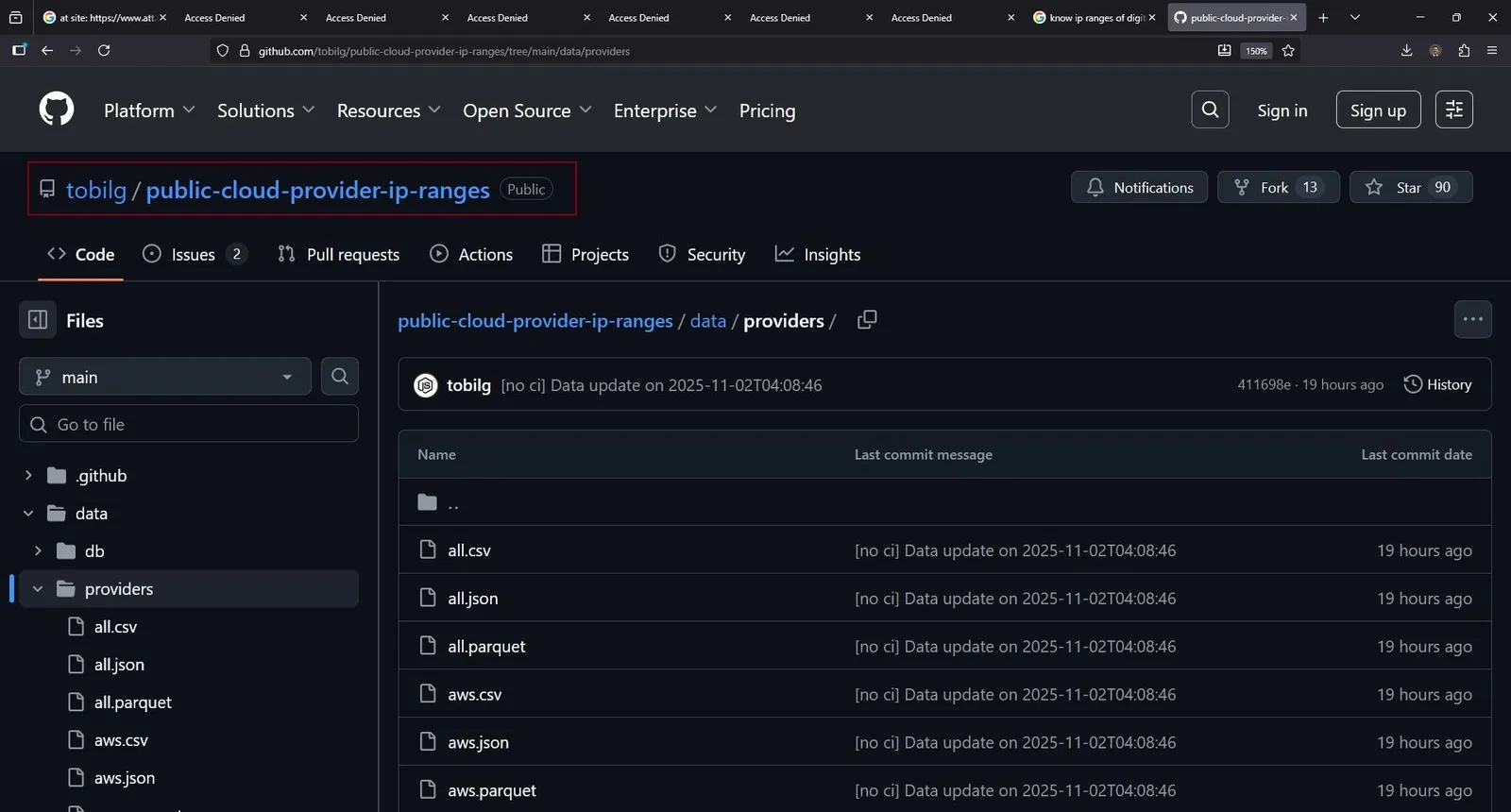Open the Platform dropdown menu

click(149, 110)
